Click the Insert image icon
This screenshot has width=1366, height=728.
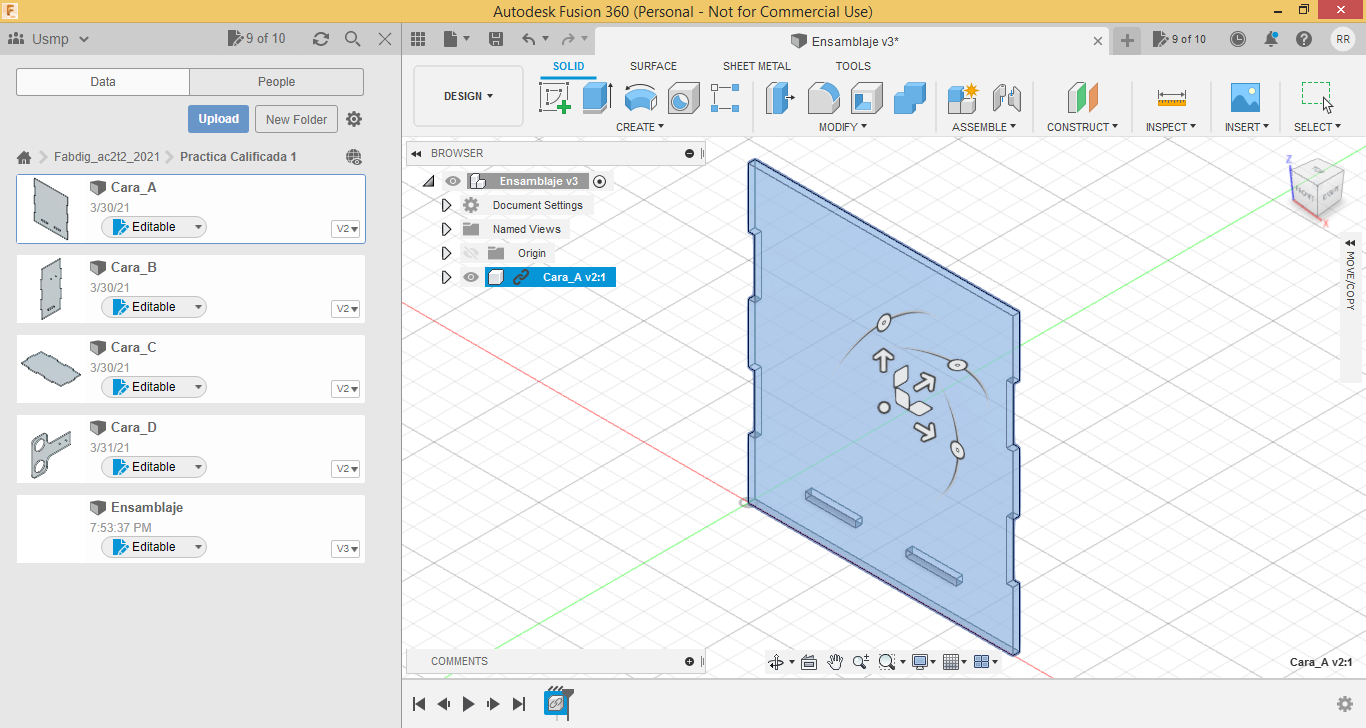1245,98
